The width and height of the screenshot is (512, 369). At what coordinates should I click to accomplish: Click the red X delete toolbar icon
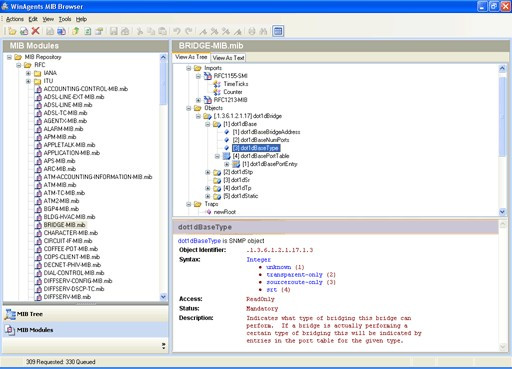pyautogui.click(x=35, y=31)
